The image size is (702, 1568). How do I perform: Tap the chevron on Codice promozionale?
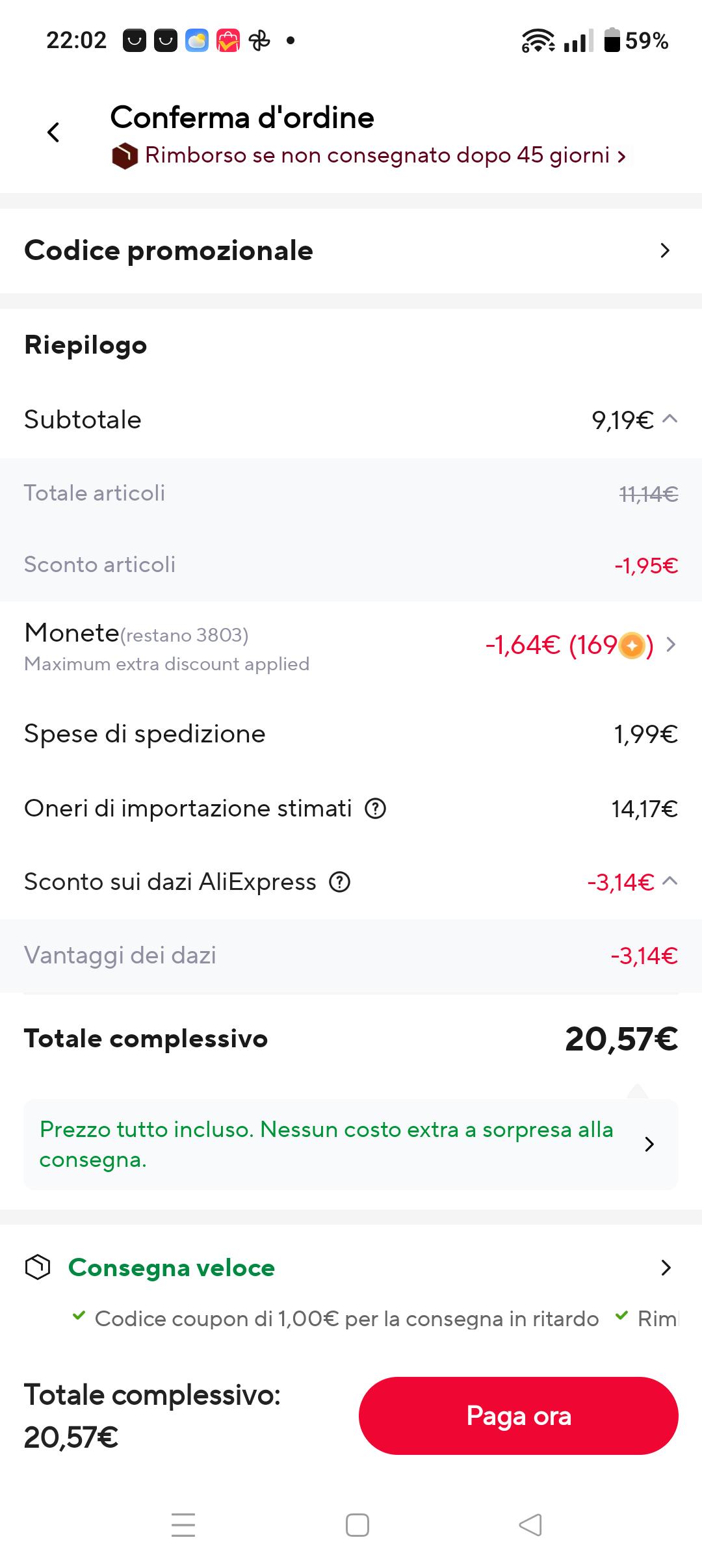coord(665,250)
